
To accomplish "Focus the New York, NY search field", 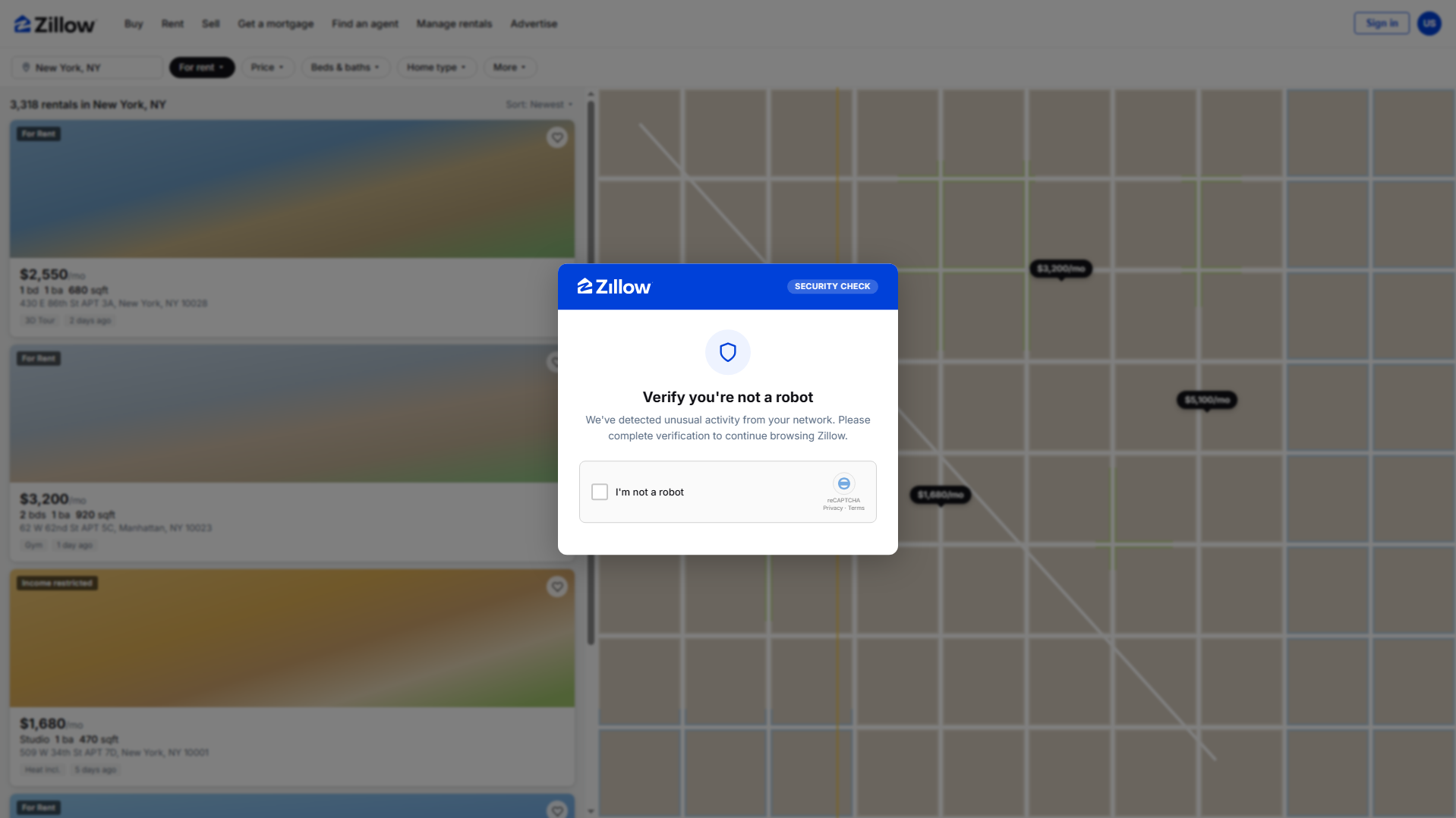I will coord(87,68).
